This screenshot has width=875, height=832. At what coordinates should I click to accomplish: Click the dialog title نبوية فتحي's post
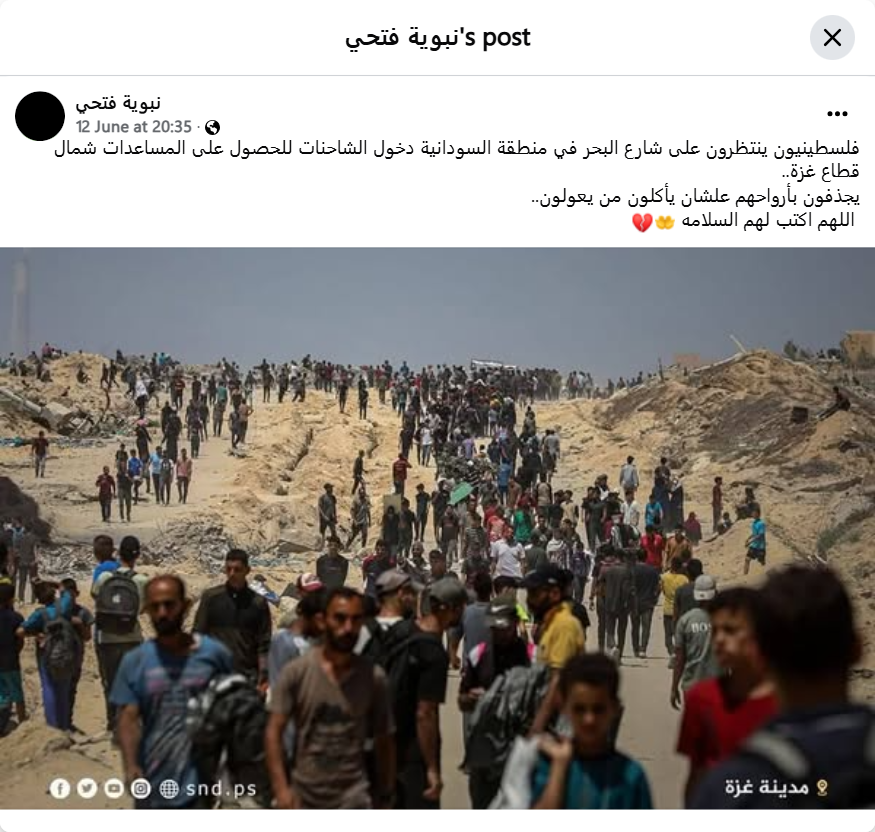click(438, 38)
